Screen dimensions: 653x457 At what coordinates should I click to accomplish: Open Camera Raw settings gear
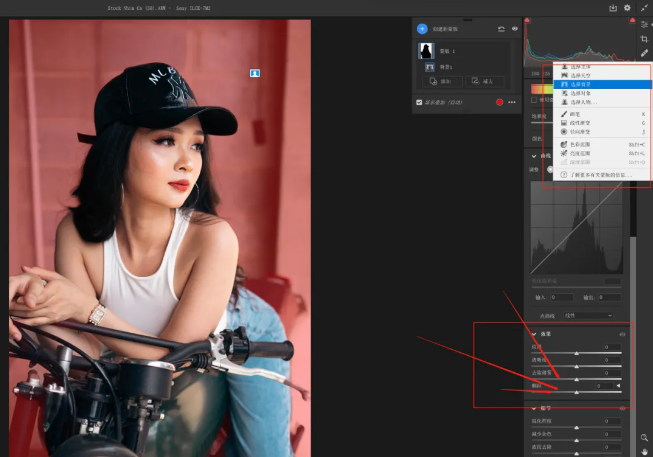tap(627, 7)
